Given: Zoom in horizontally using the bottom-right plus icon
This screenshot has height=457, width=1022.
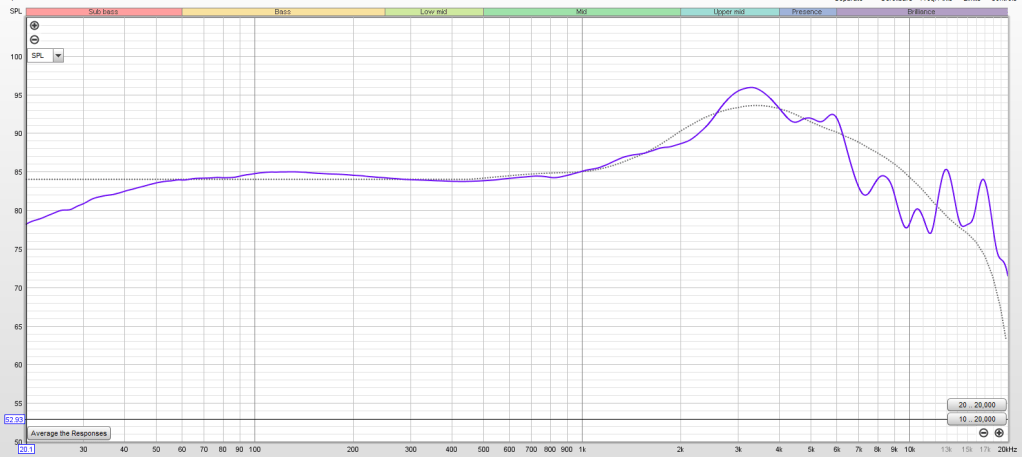Looking at the screenshot, I should [999, 433].
